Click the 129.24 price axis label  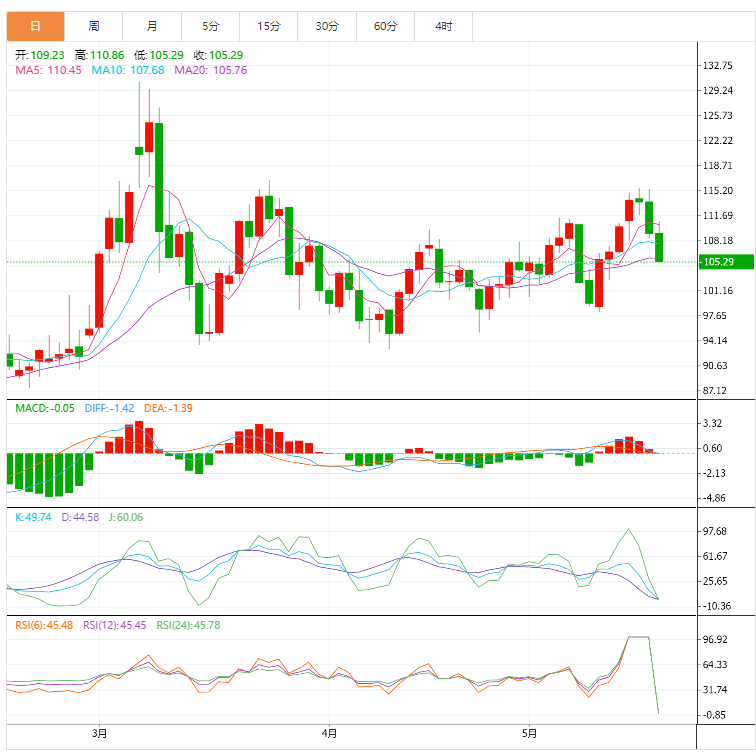point(717,91)
